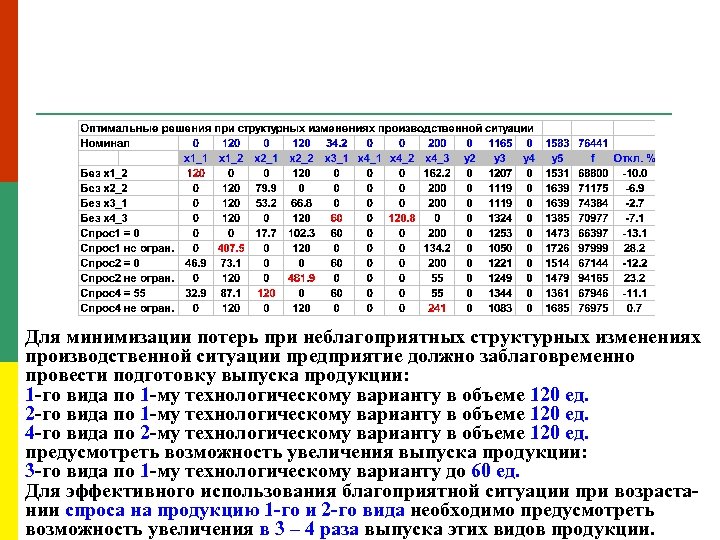Click the red cell value 241
720x540 pixels.
437,309
